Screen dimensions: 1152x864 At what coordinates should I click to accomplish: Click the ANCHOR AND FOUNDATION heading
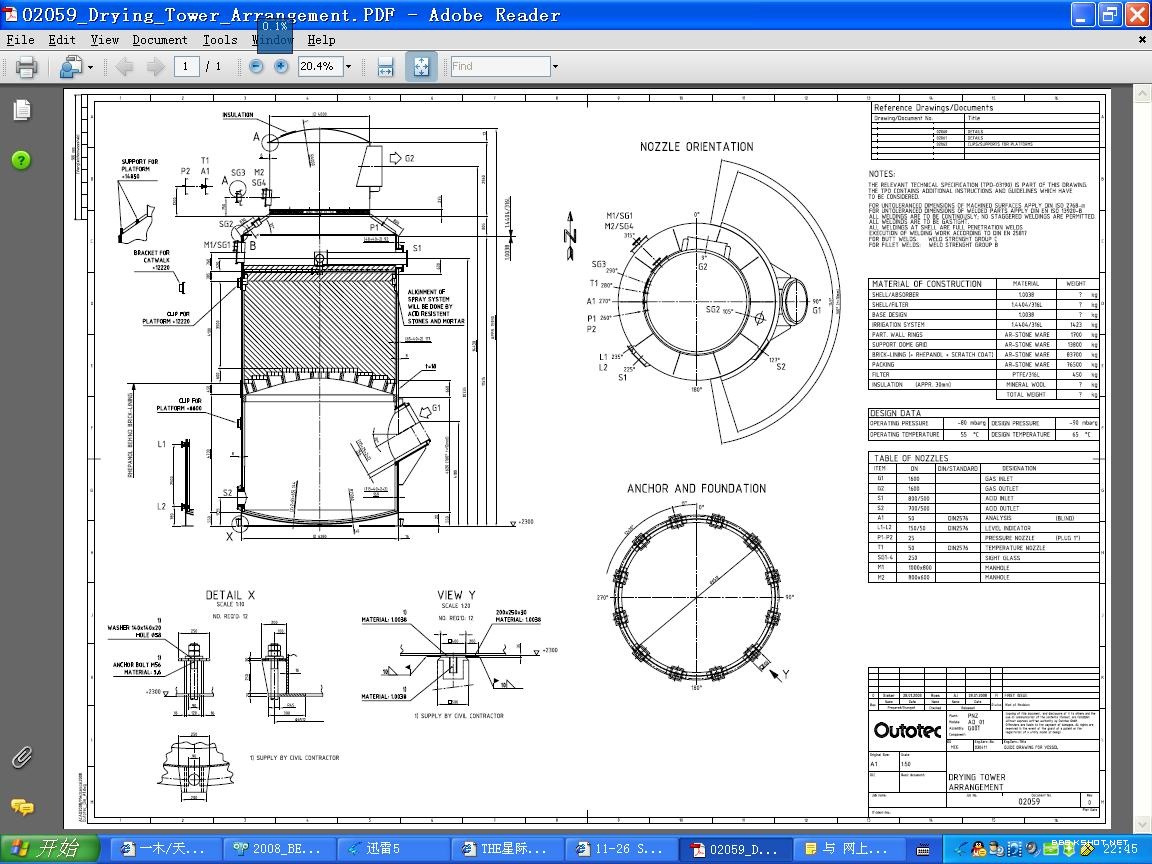696,489
